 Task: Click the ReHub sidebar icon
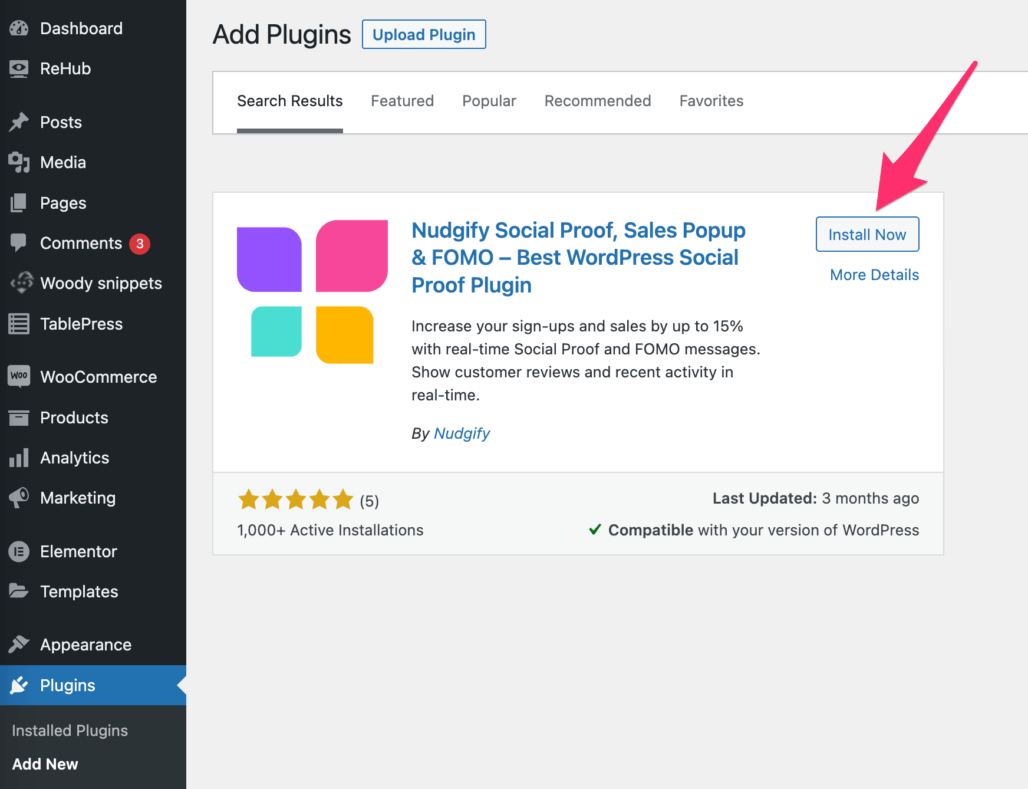pos(19,68)
